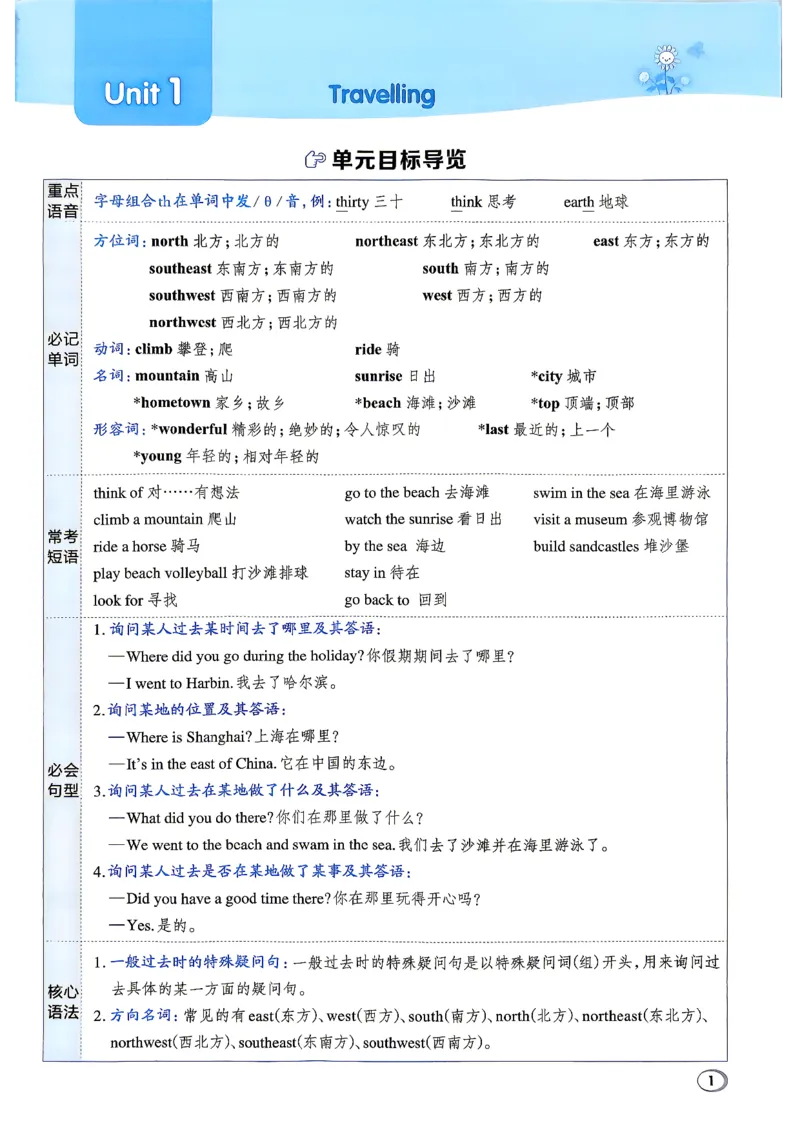Image resolution: width=800 pixels, height=1130 pixels.
Task: Click the Unit 1 header label
Action: 143,94
